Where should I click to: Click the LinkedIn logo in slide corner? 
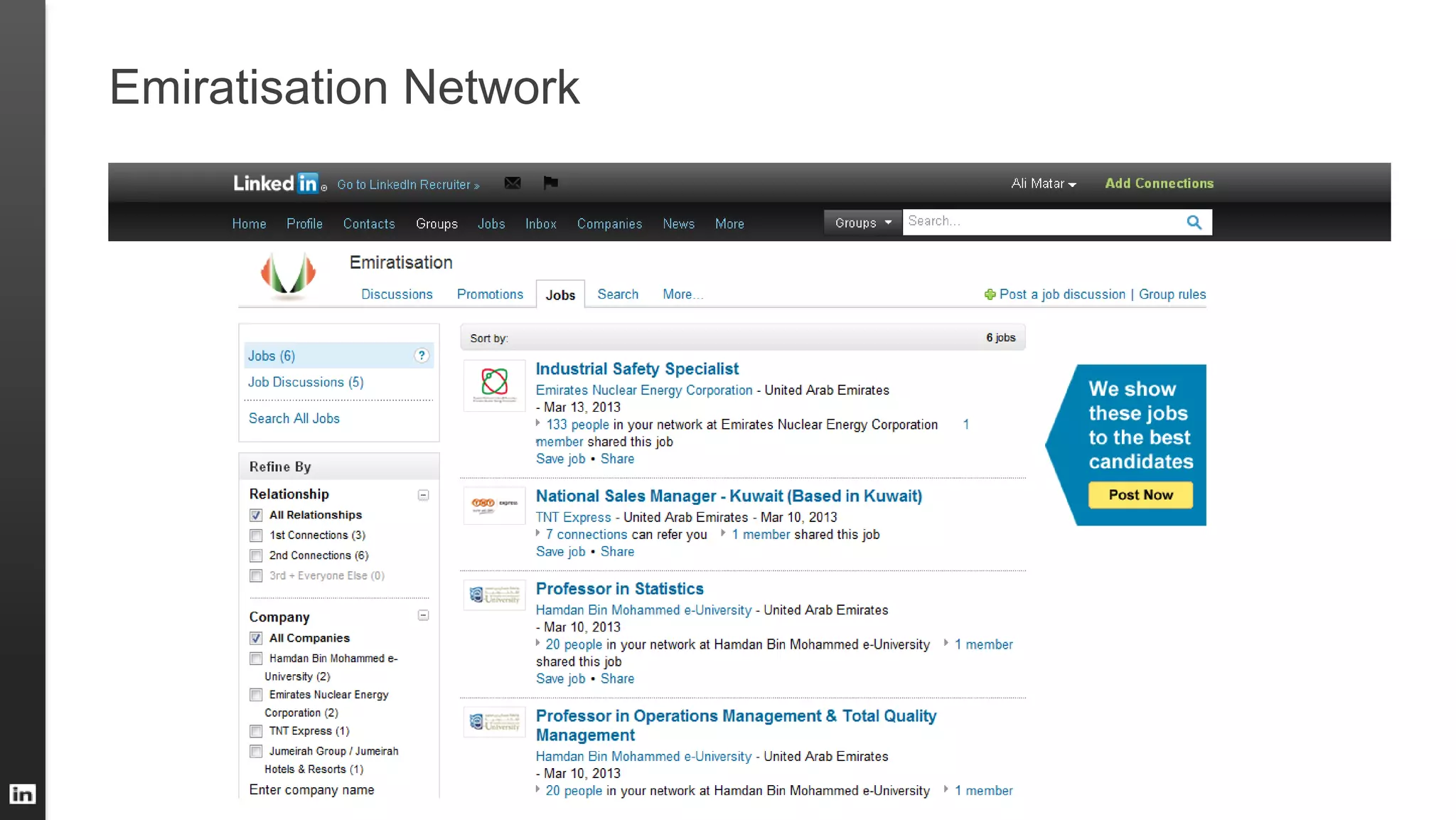[22, 794]
